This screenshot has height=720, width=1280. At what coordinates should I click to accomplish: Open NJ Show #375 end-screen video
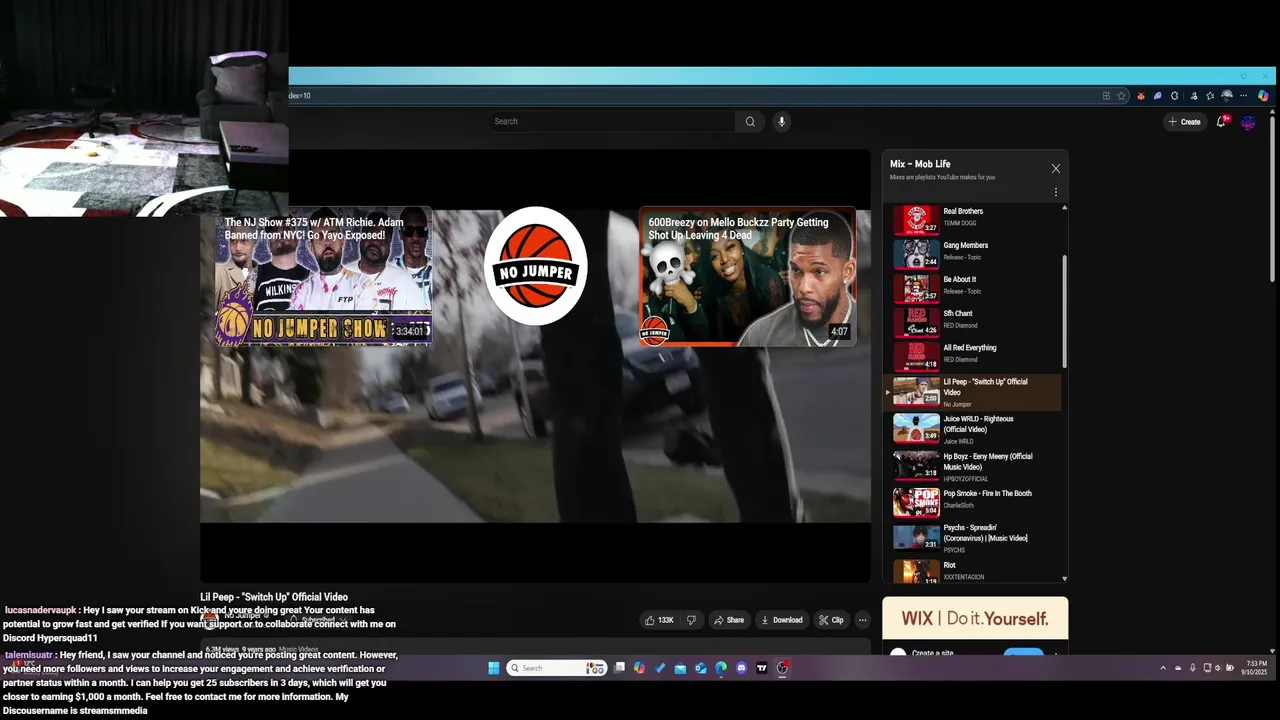(x=323, y=276)
